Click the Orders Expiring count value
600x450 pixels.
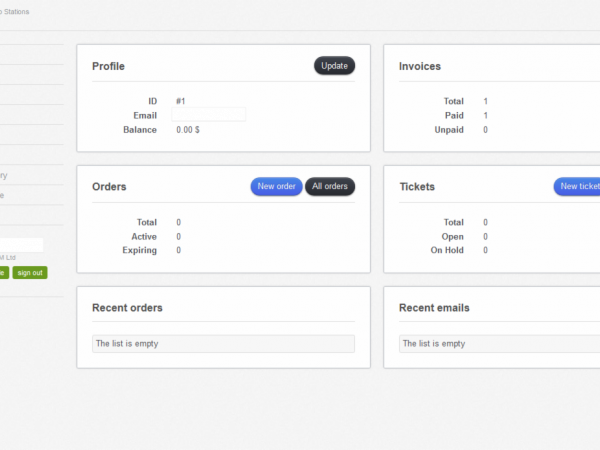coord(179,250)
